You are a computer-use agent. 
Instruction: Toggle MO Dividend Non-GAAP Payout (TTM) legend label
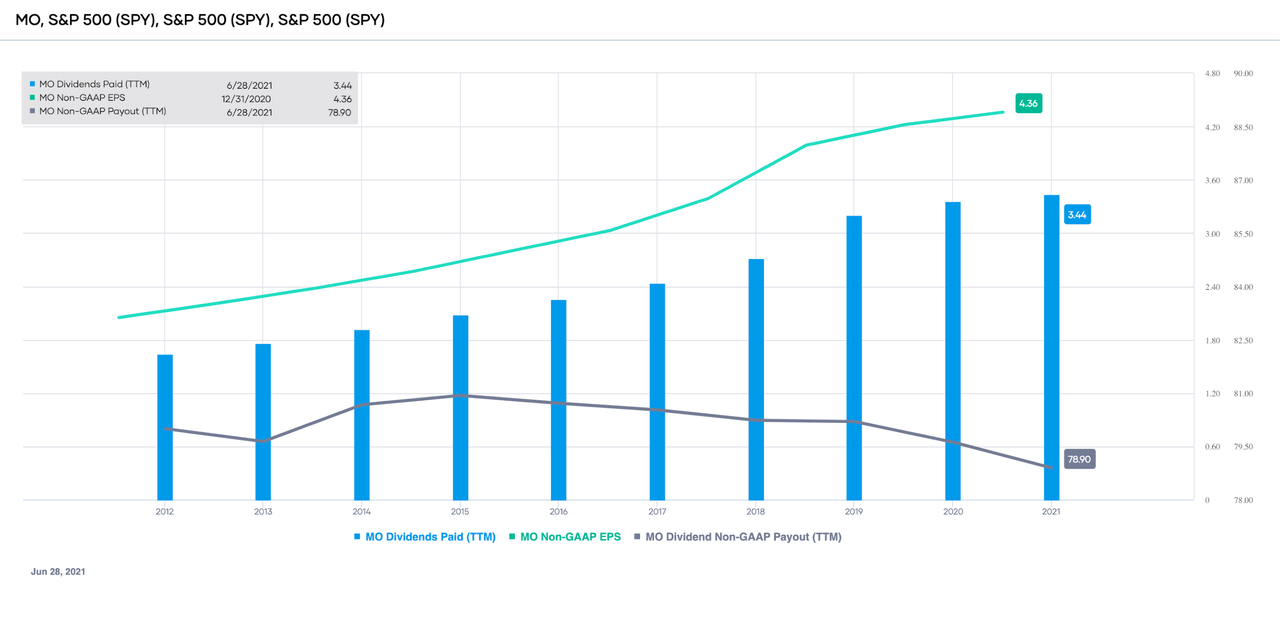tap(743, 537)
